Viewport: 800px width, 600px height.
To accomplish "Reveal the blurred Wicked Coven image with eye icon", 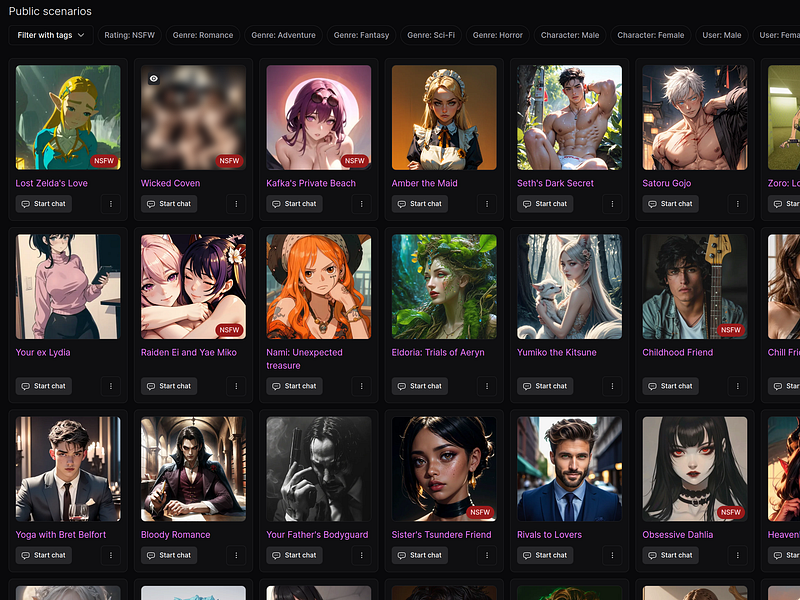I will [154, 79].
